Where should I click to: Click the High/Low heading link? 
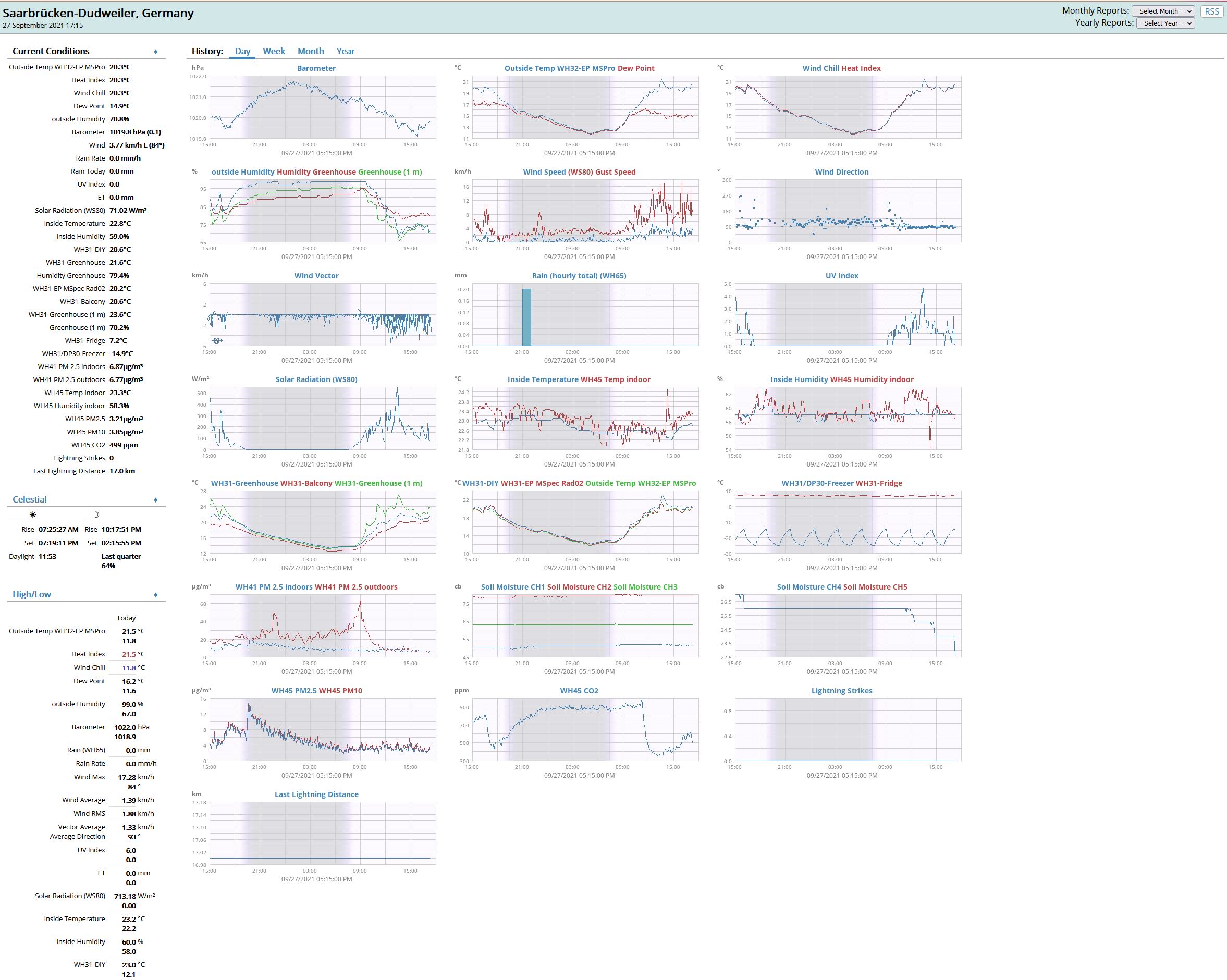[32, 595]
